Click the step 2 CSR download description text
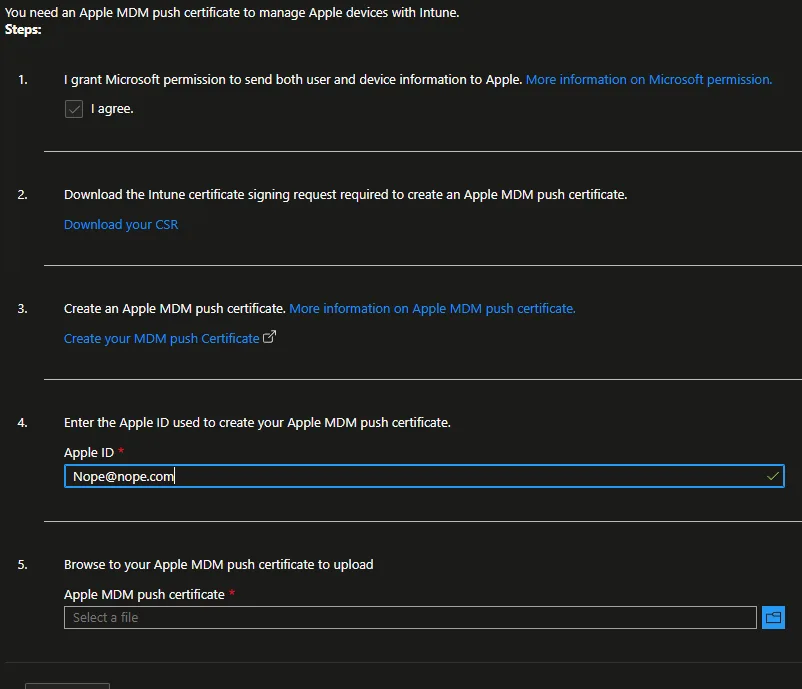This screenshot has height=689, width=802. (345, 194)
